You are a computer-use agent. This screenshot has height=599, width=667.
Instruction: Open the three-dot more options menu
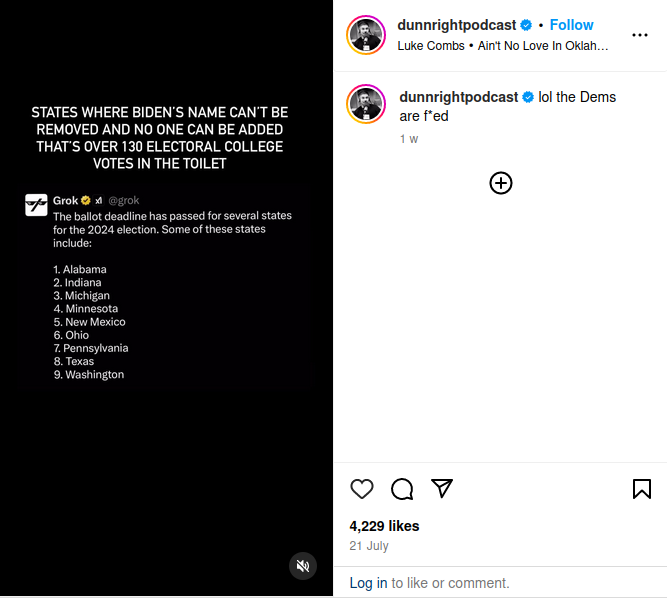pos(640,35)
